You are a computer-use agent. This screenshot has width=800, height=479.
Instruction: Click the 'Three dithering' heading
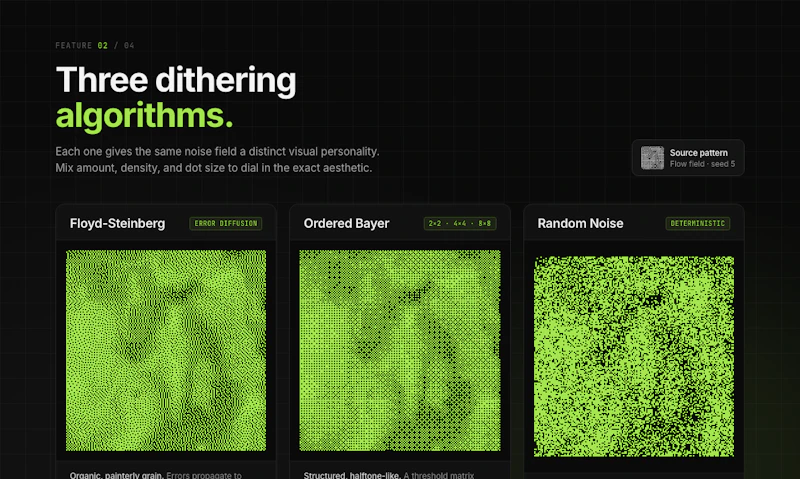coord(176,80)
